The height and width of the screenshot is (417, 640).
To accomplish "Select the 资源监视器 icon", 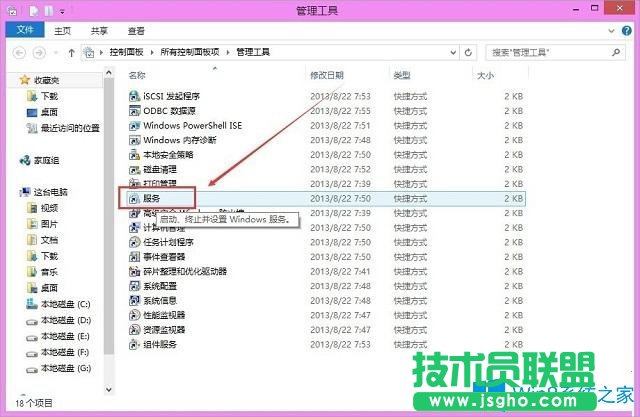I will 134,330.
